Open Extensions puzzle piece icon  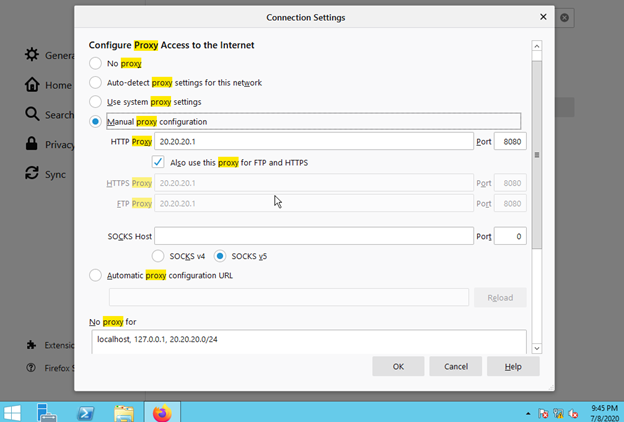coord(31,345)
